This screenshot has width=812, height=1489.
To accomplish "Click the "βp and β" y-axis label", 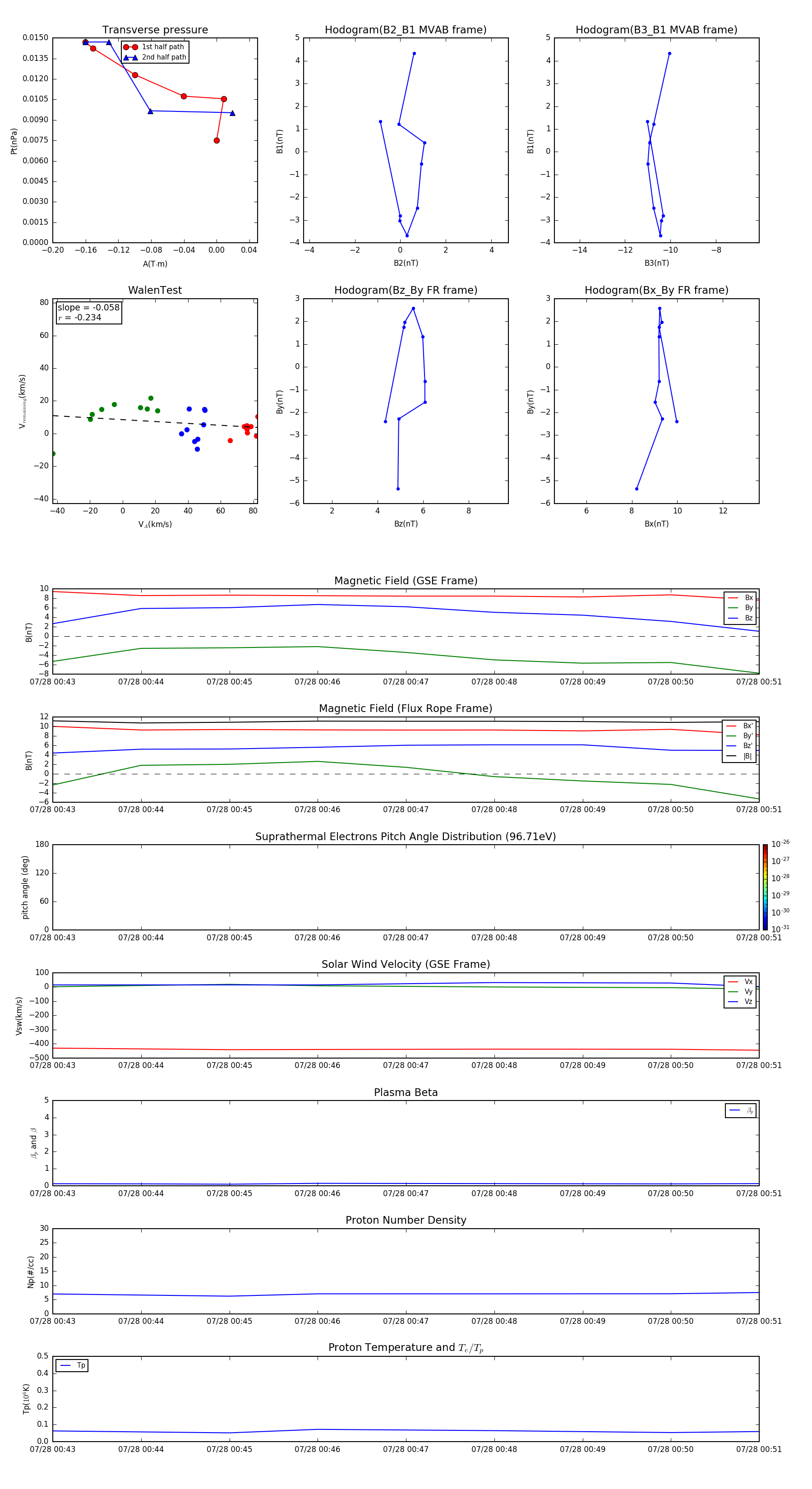I will pos(33,1143).
